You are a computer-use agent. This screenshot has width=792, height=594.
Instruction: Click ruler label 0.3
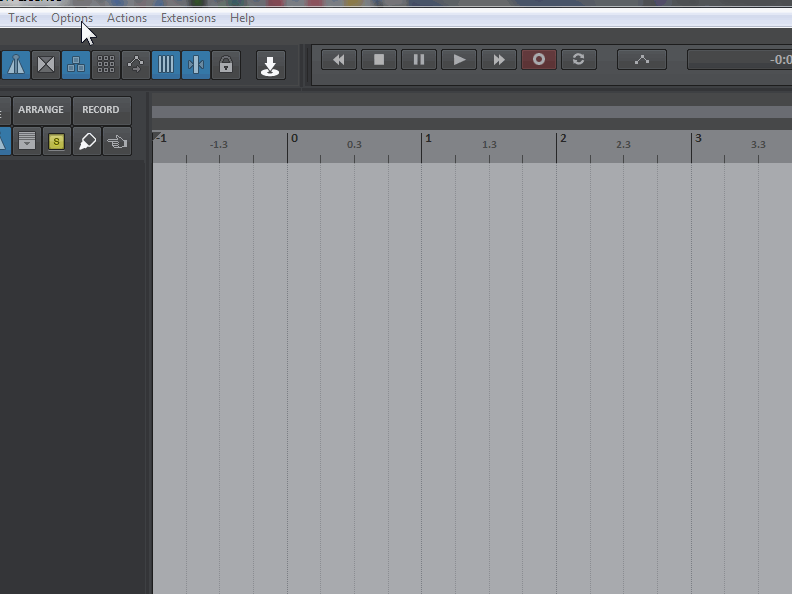(354, 144)
